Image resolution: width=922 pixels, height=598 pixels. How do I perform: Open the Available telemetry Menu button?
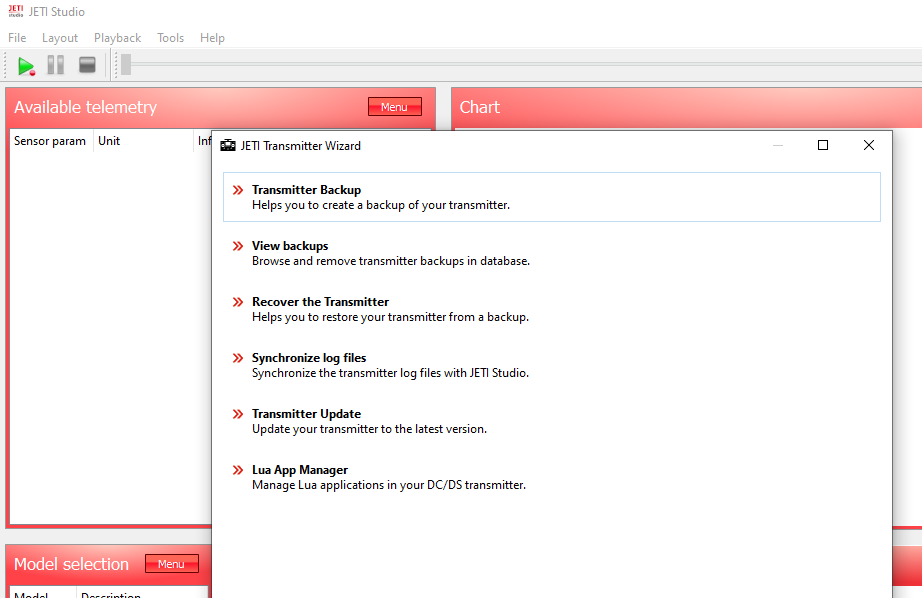coord(395,107)
